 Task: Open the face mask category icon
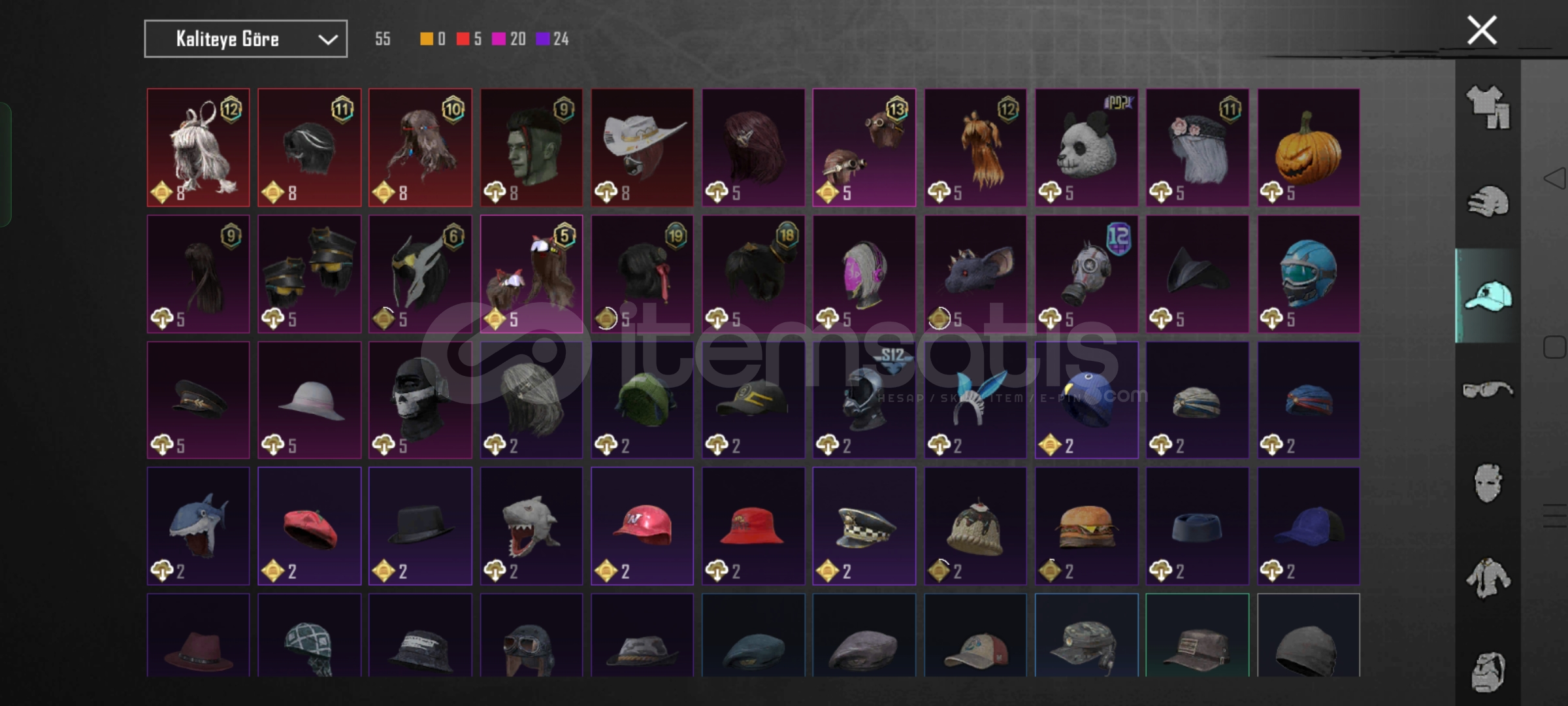[1488, 484]
